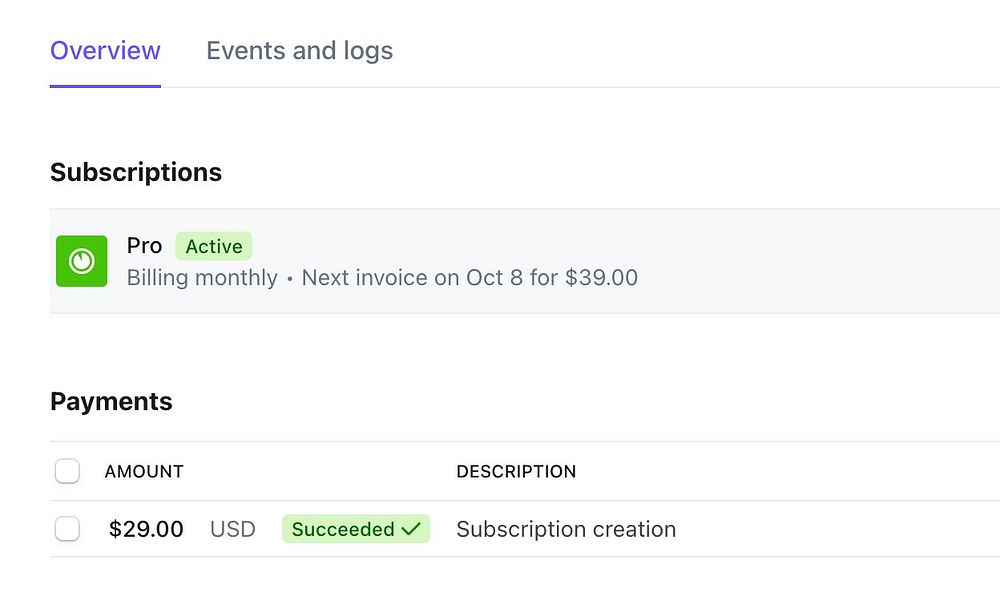This screenshot has width=1000, height=604.
Task: Click the Next invoice on Oct 8 text
Action: (412, 277)
